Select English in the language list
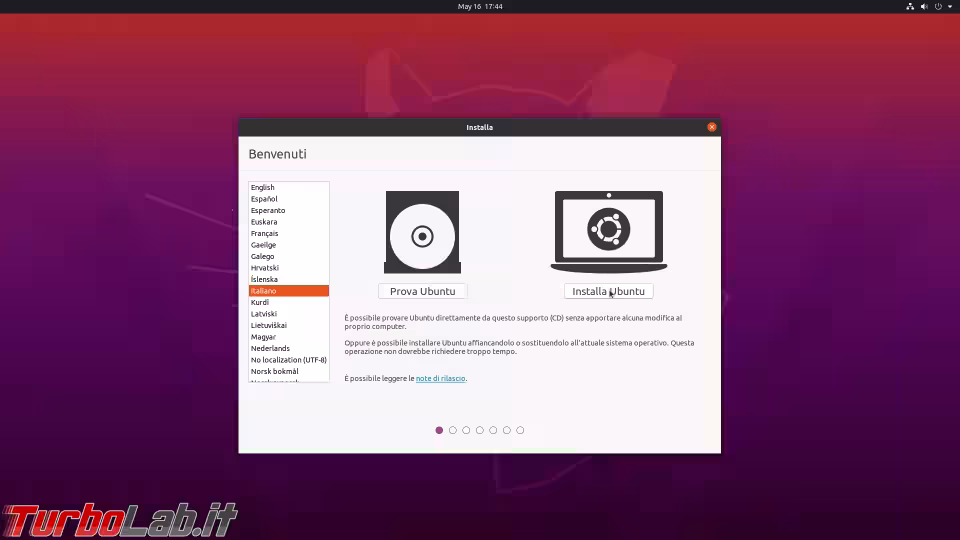 [289, 187]
